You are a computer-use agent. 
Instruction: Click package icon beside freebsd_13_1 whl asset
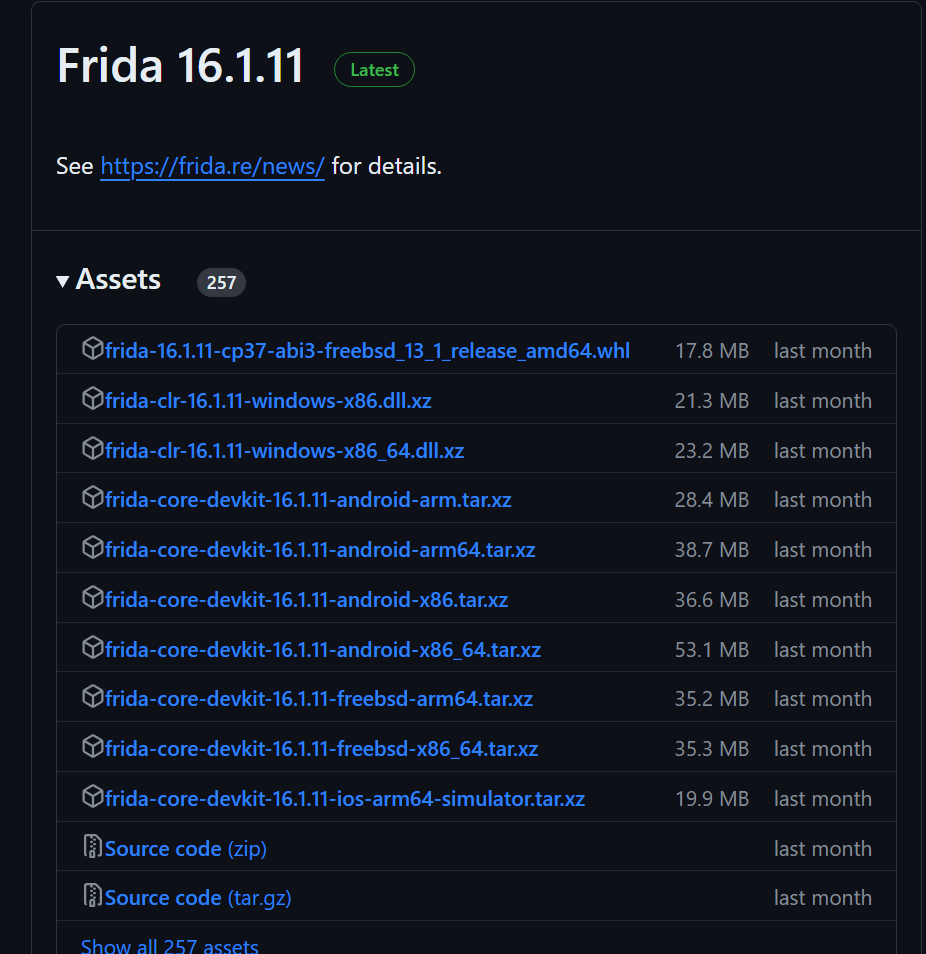(92, 349)
